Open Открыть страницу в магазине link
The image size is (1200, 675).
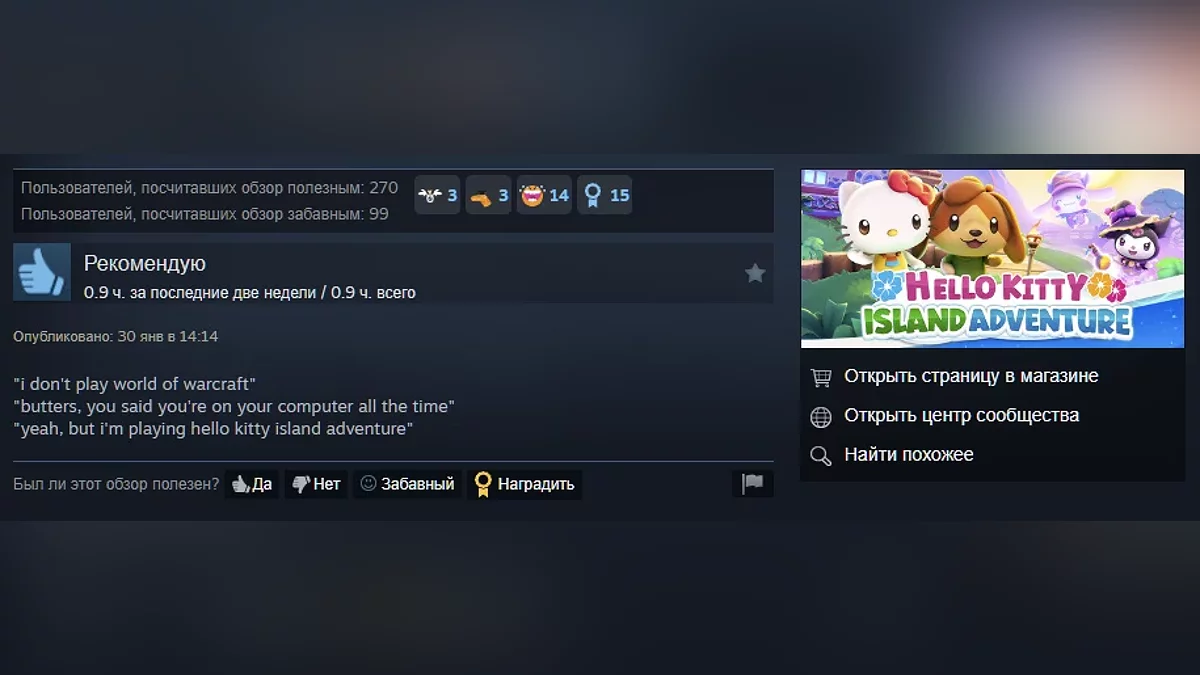click(x=971, y=376)
